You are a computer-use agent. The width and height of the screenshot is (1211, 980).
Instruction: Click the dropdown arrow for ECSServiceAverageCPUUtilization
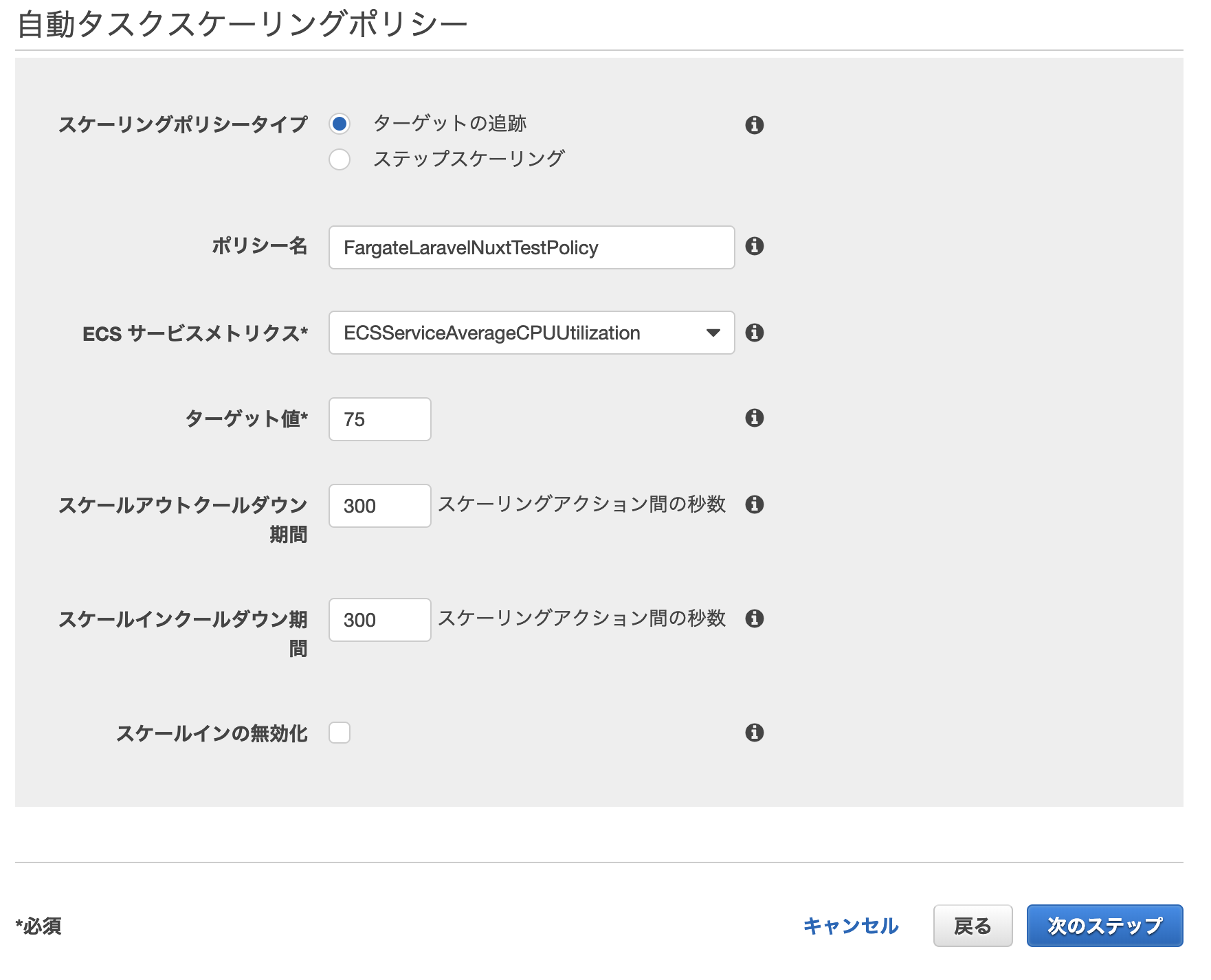[713, 333]
